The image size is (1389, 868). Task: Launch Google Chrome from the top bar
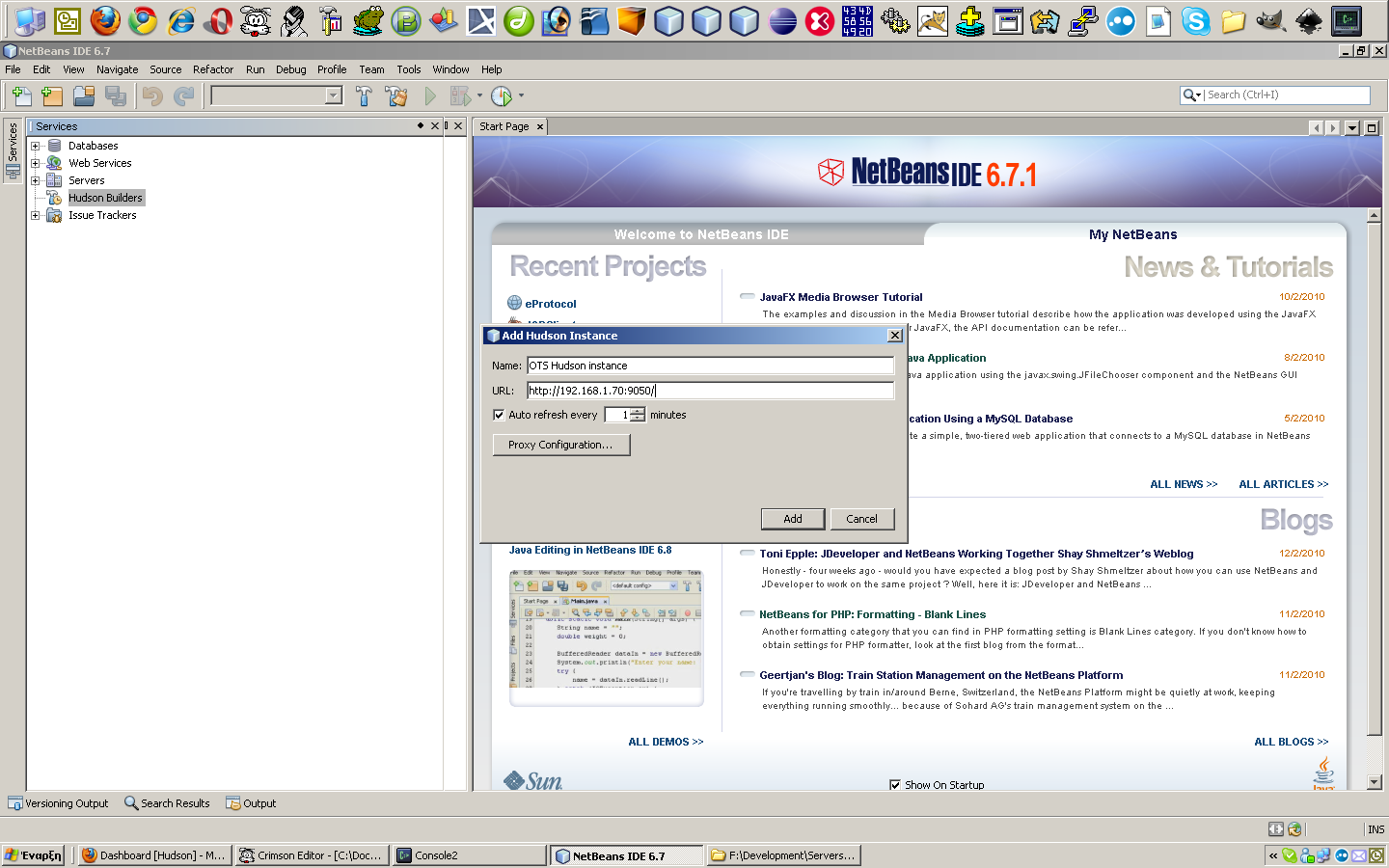click(143, 20)
